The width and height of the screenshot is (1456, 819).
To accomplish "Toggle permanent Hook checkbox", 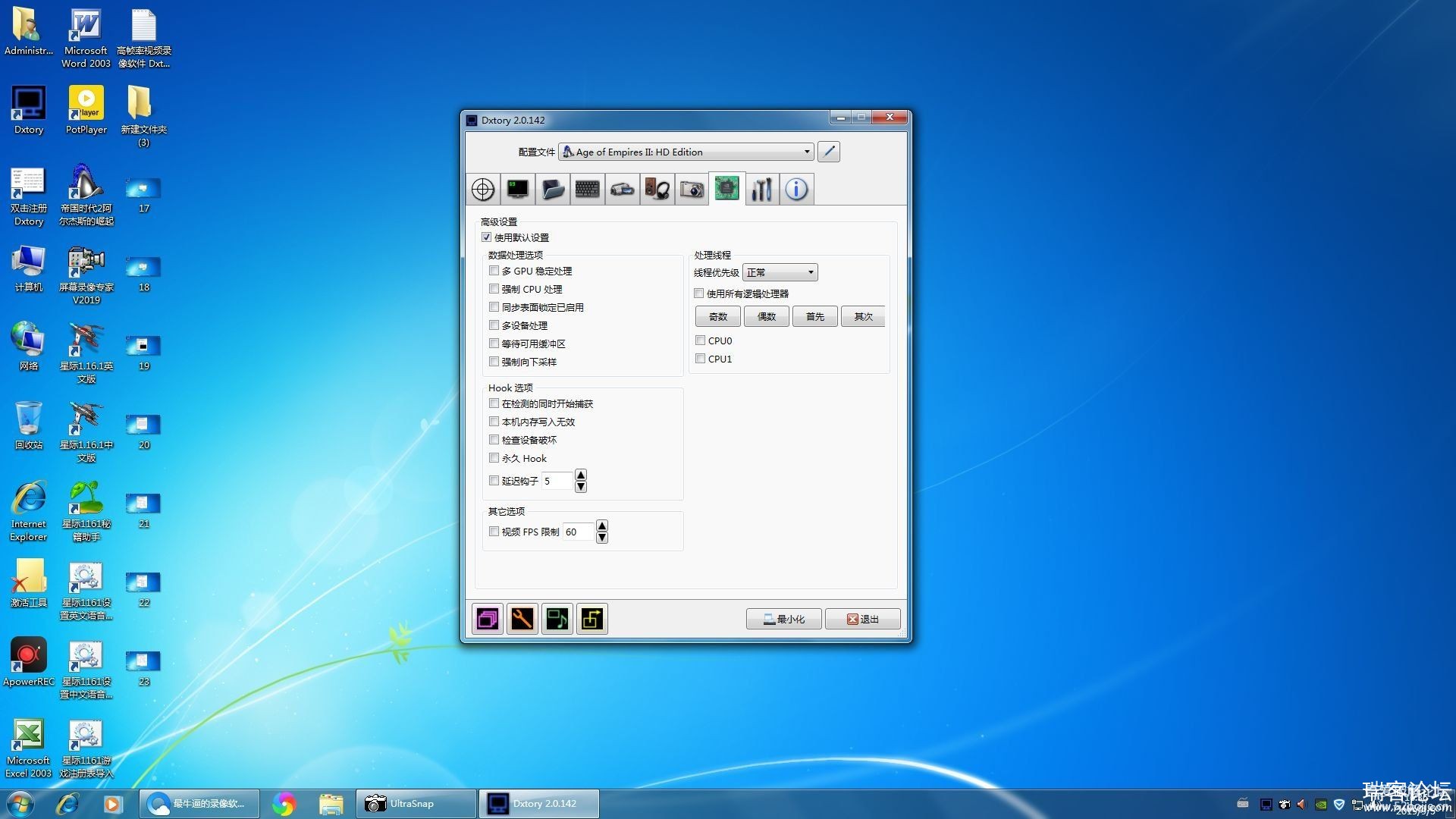I will click(494, 458).
